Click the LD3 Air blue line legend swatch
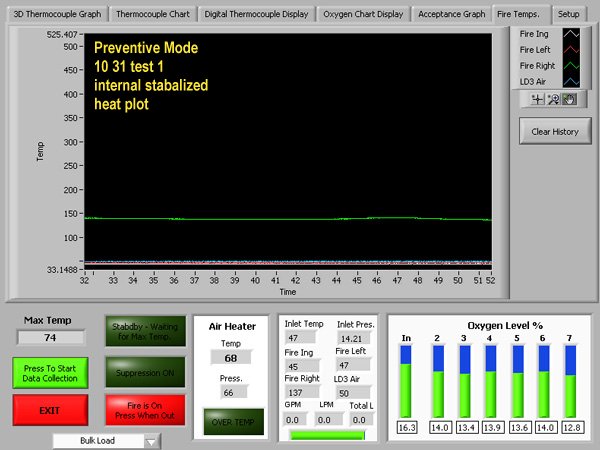 pyautogui.click(x=571, y=82)
